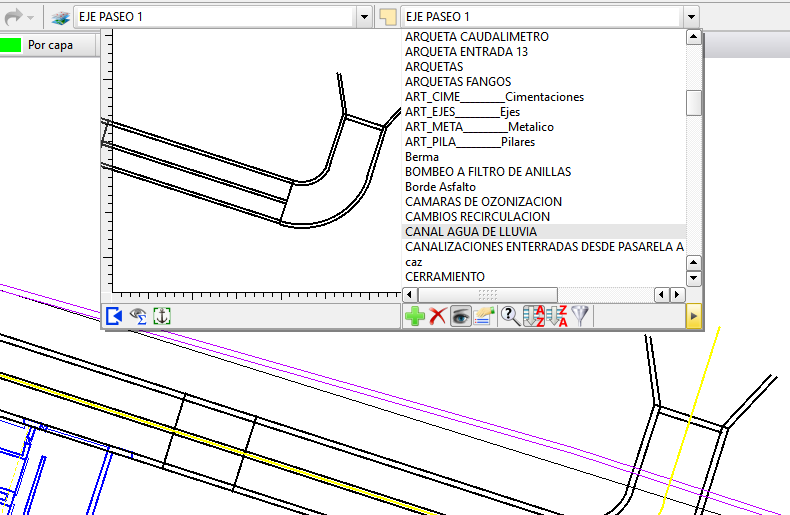790x515 pixels.
Task: Select Berma layer
Action: coord(544,157)
